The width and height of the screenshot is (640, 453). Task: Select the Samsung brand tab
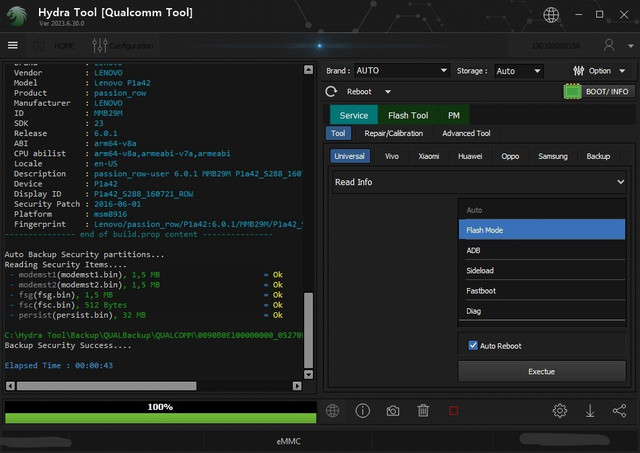(x=553, y=156)
